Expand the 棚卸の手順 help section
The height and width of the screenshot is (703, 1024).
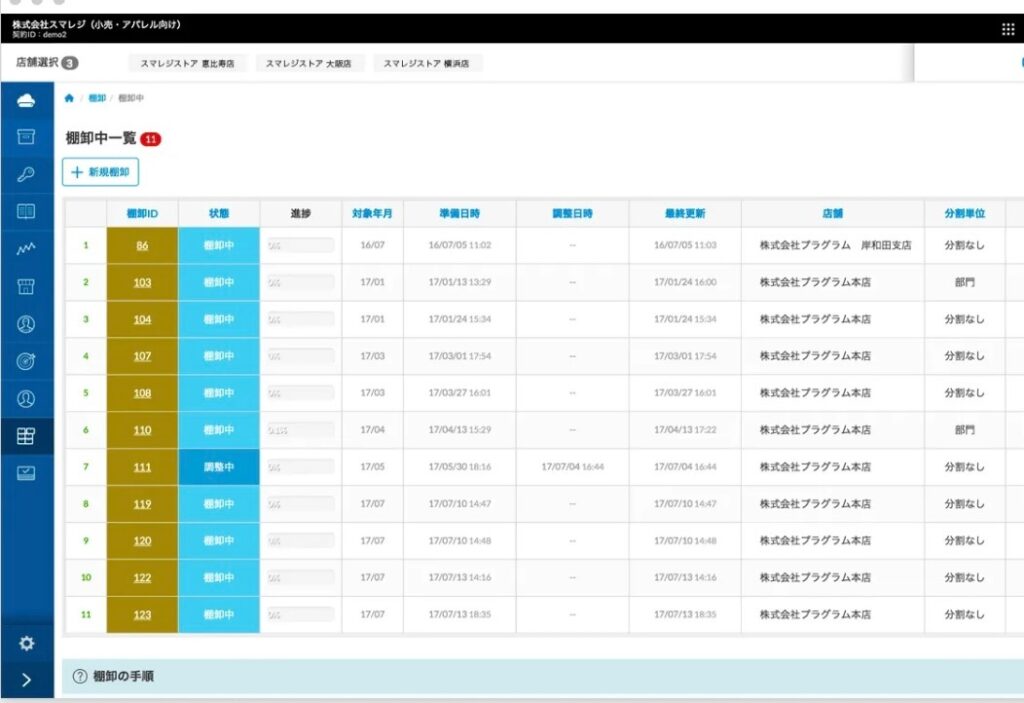click(122, 677)
